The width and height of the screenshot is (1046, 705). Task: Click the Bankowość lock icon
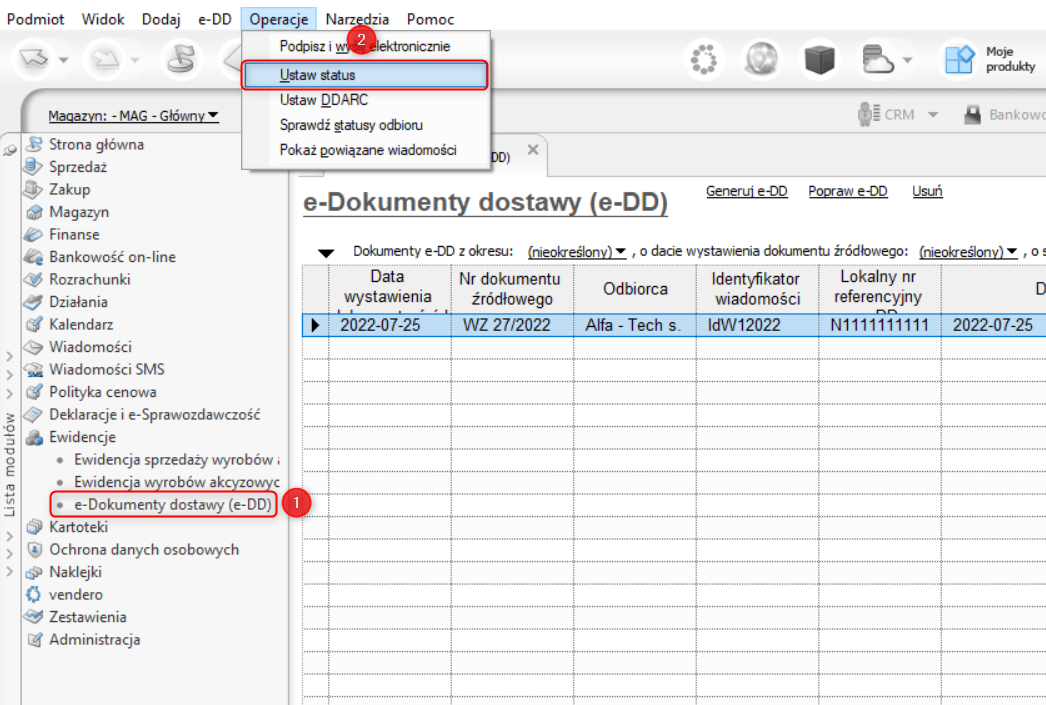click(x=972, y=114)
